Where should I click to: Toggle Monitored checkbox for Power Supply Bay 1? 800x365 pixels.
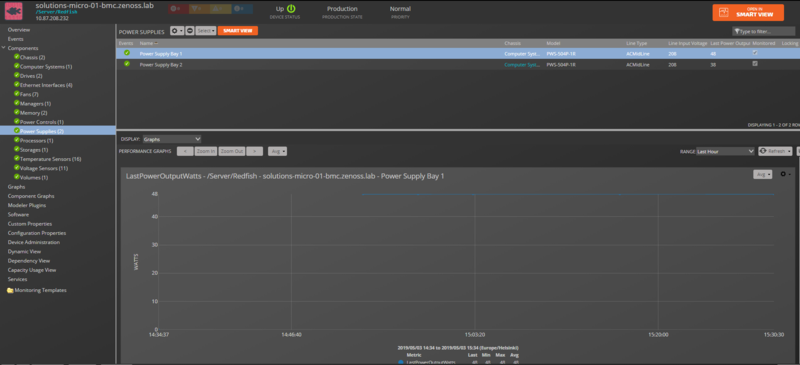coord(755,53)
